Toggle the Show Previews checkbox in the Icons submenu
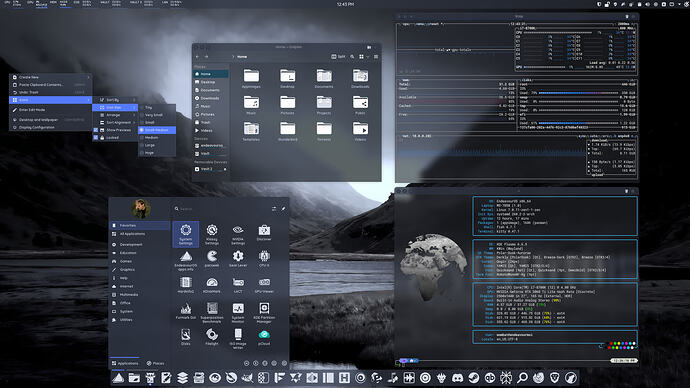 (95, 130)
